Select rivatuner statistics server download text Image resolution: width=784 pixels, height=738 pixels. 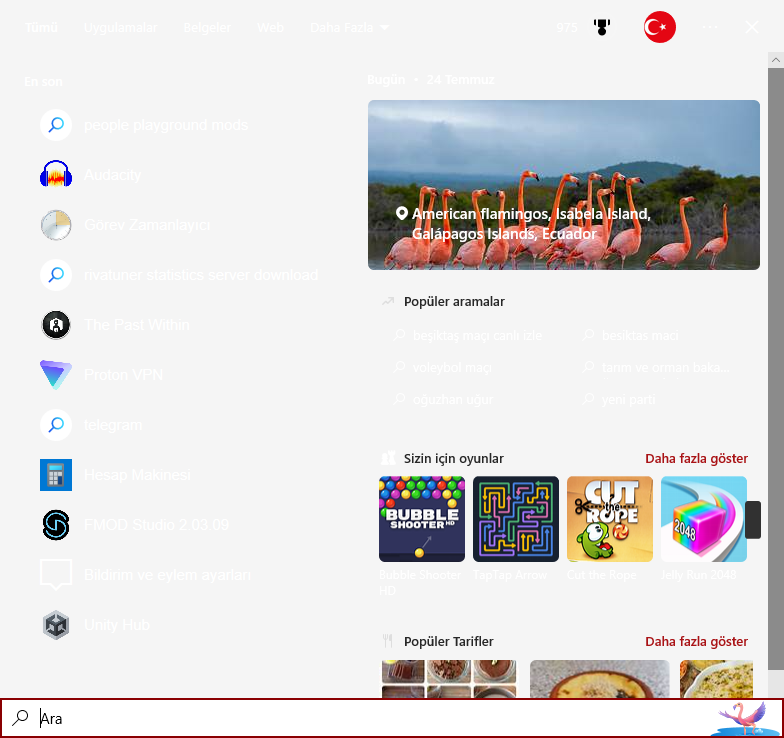coord(201,274)
